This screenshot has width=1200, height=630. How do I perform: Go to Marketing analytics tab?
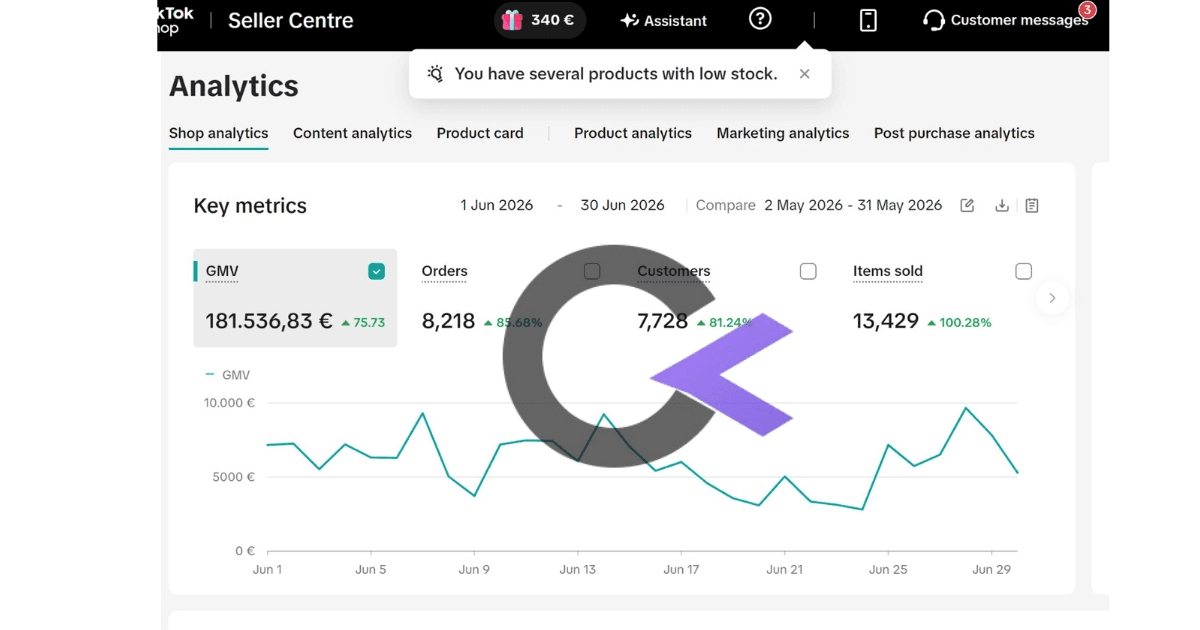click(783, 133)
